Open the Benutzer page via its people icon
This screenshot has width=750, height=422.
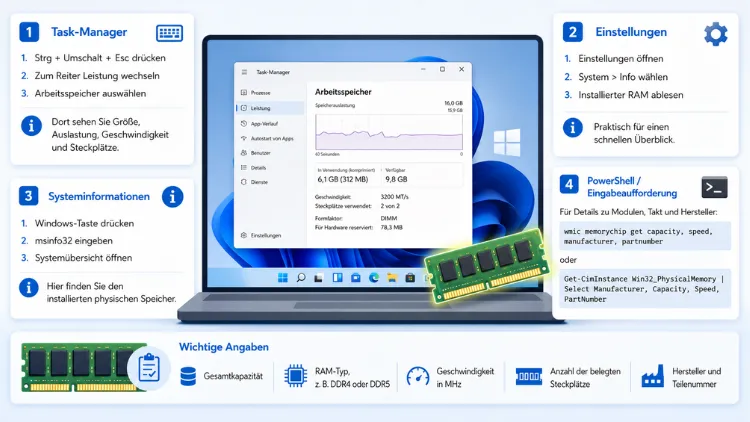click(x=244, y=153)
